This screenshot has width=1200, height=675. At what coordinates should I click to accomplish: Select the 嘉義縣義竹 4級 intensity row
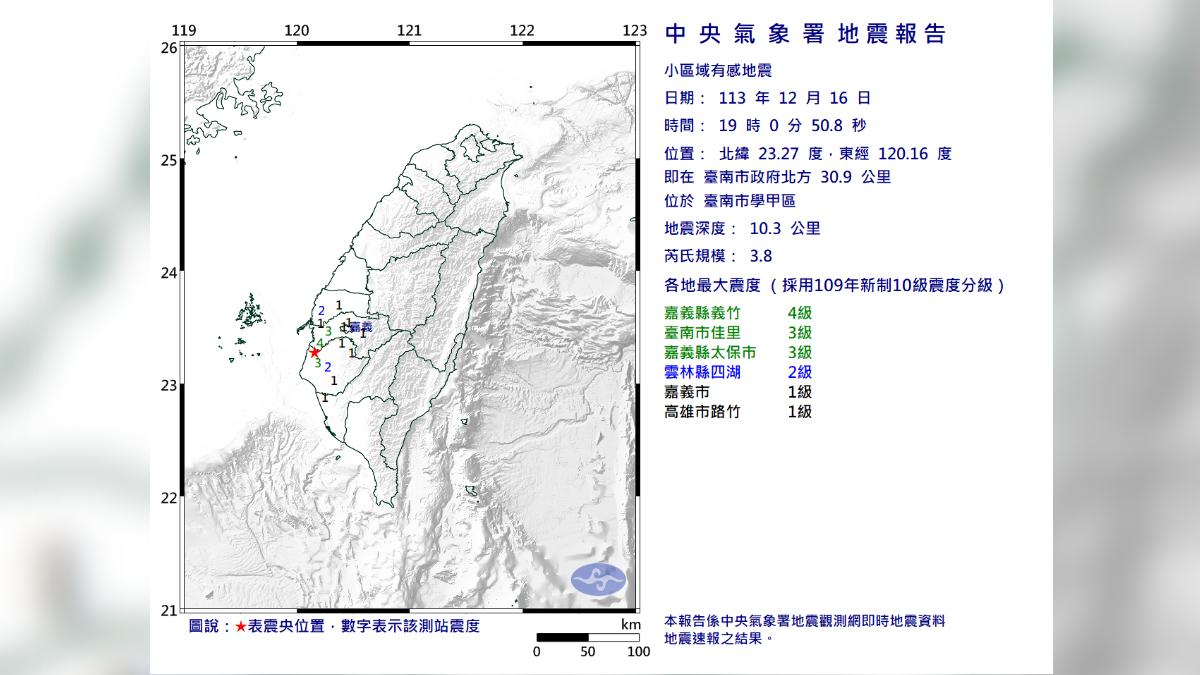pos(738,313)
